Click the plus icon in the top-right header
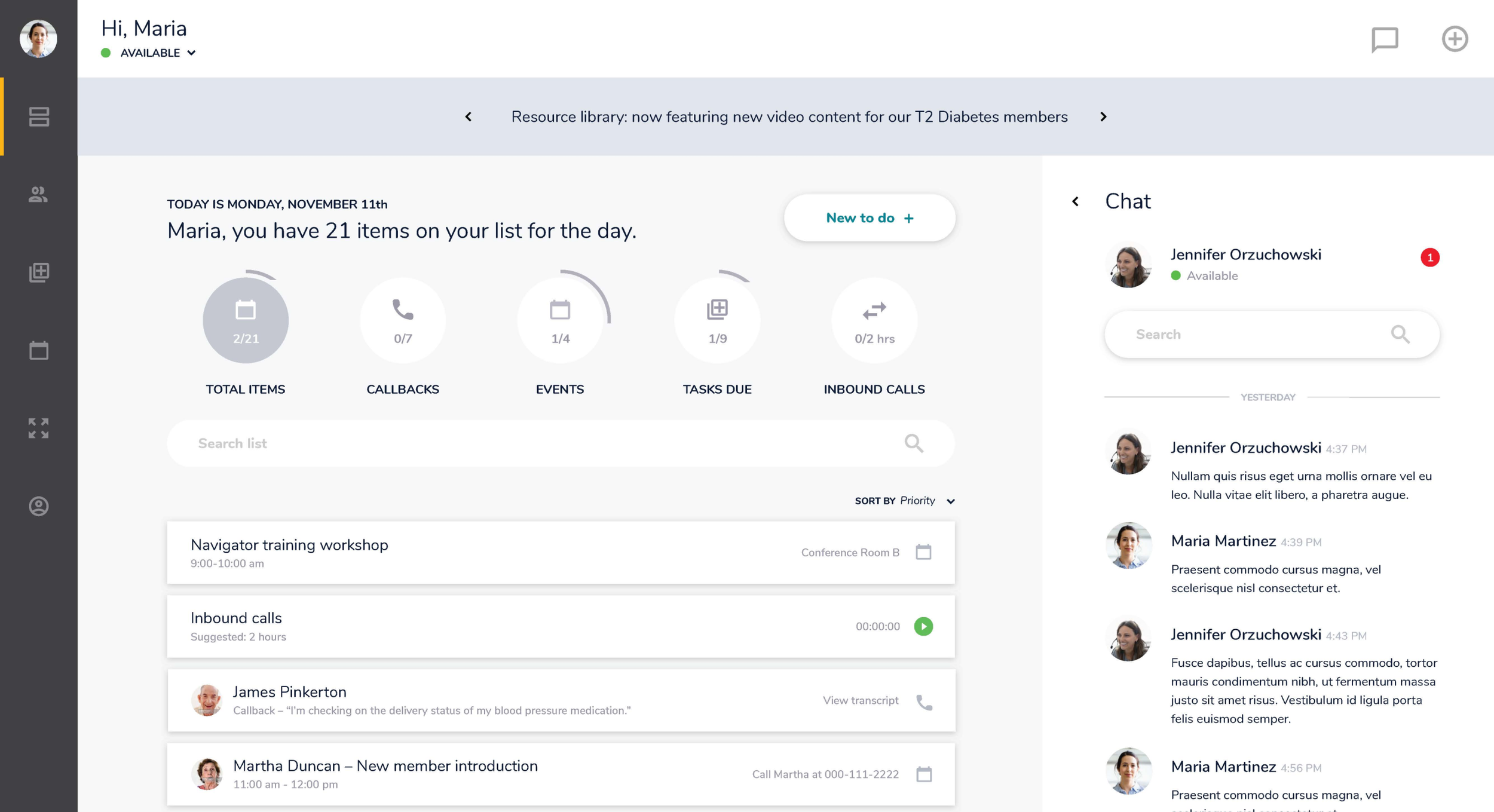 pos(1456,39)
